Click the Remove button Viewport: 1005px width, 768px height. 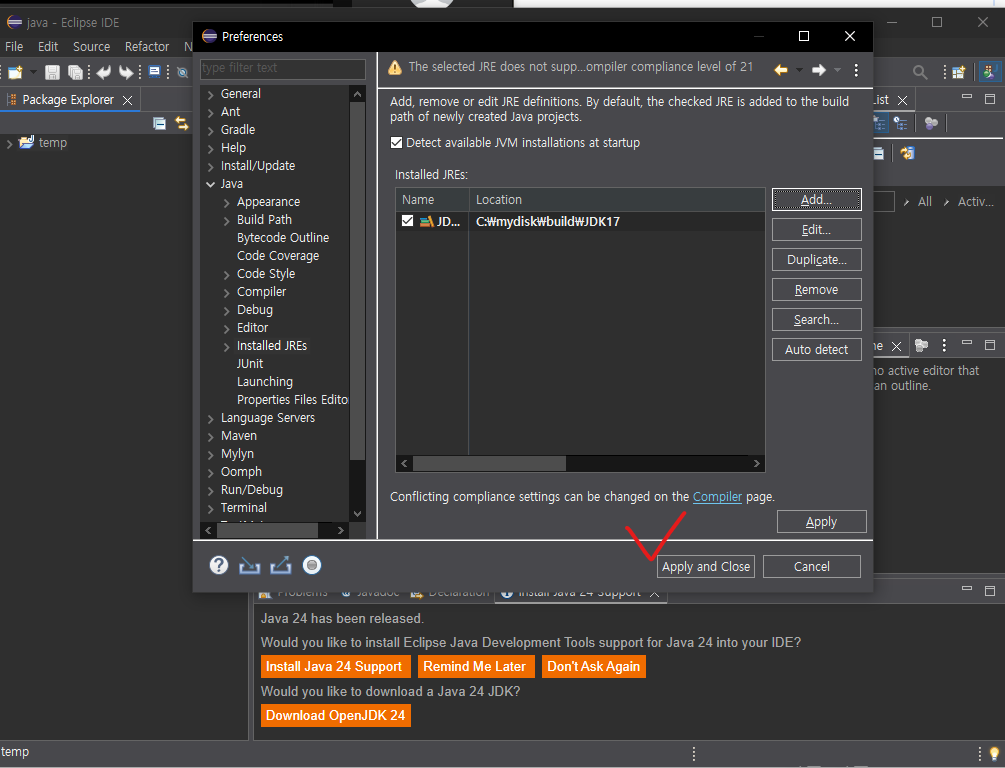817,290
